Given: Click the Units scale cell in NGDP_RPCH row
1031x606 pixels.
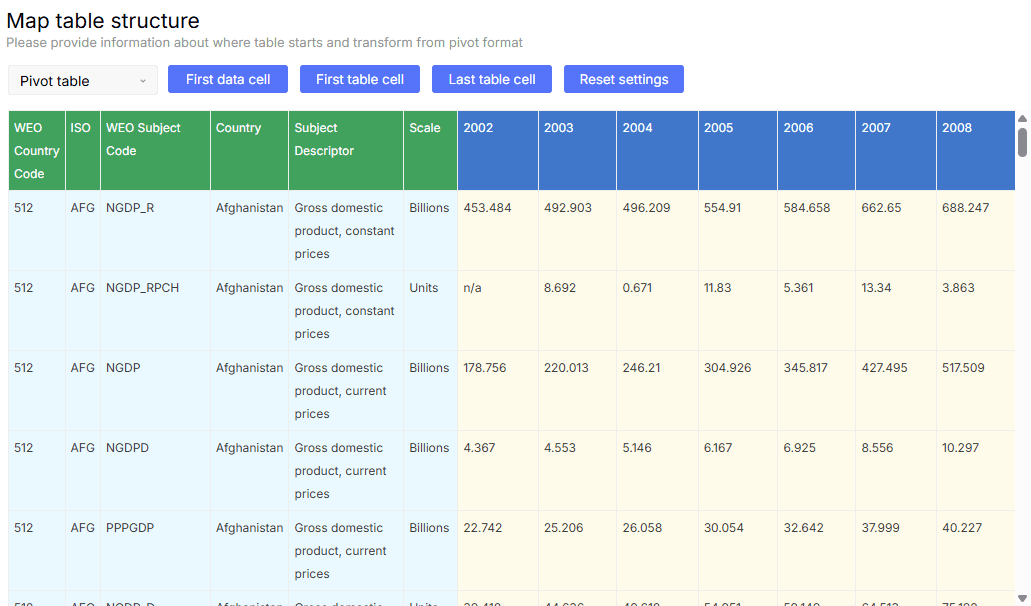Looking at the screenshot, I should click(430, 311).
